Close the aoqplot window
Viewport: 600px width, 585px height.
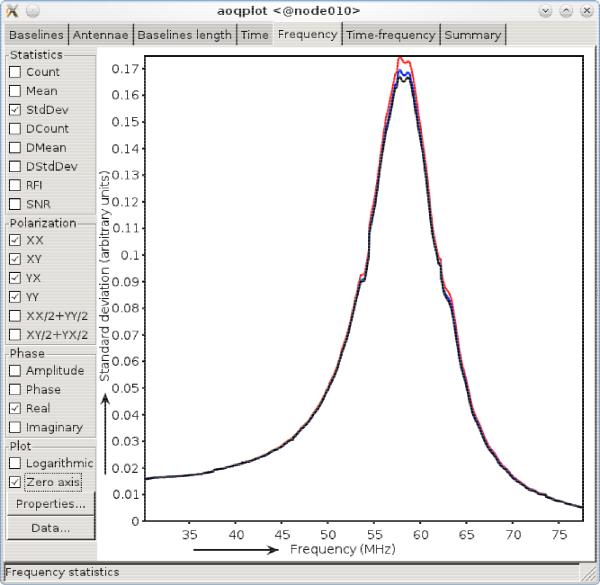586,11
